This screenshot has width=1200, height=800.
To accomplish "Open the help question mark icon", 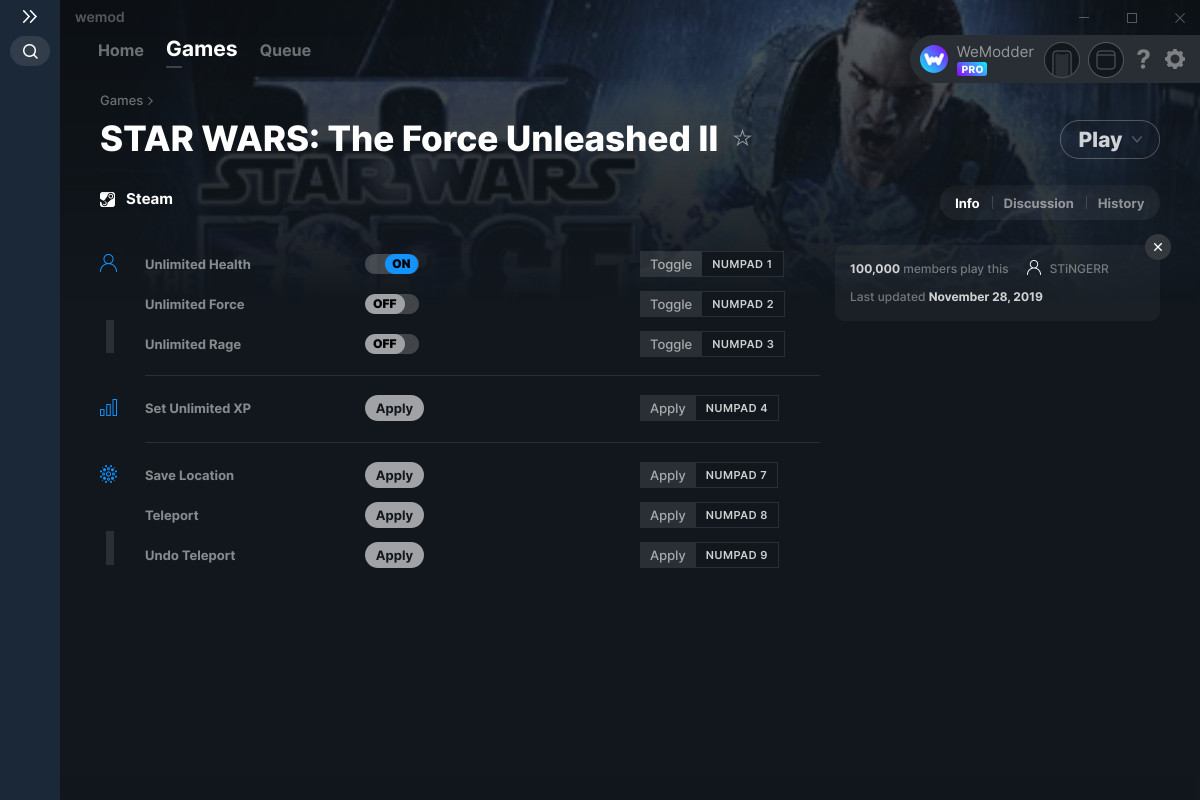I will pos(1143,60).
